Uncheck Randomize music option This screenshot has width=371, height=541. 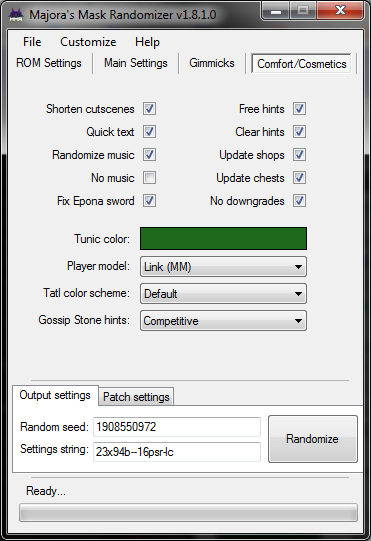pos(149,155)
